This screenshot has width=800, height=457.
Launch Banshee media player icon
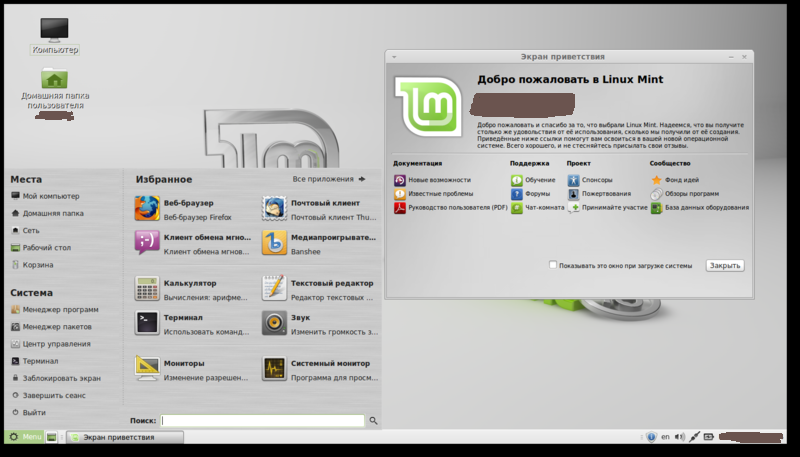pyautogui.click(x=274, y=243)
